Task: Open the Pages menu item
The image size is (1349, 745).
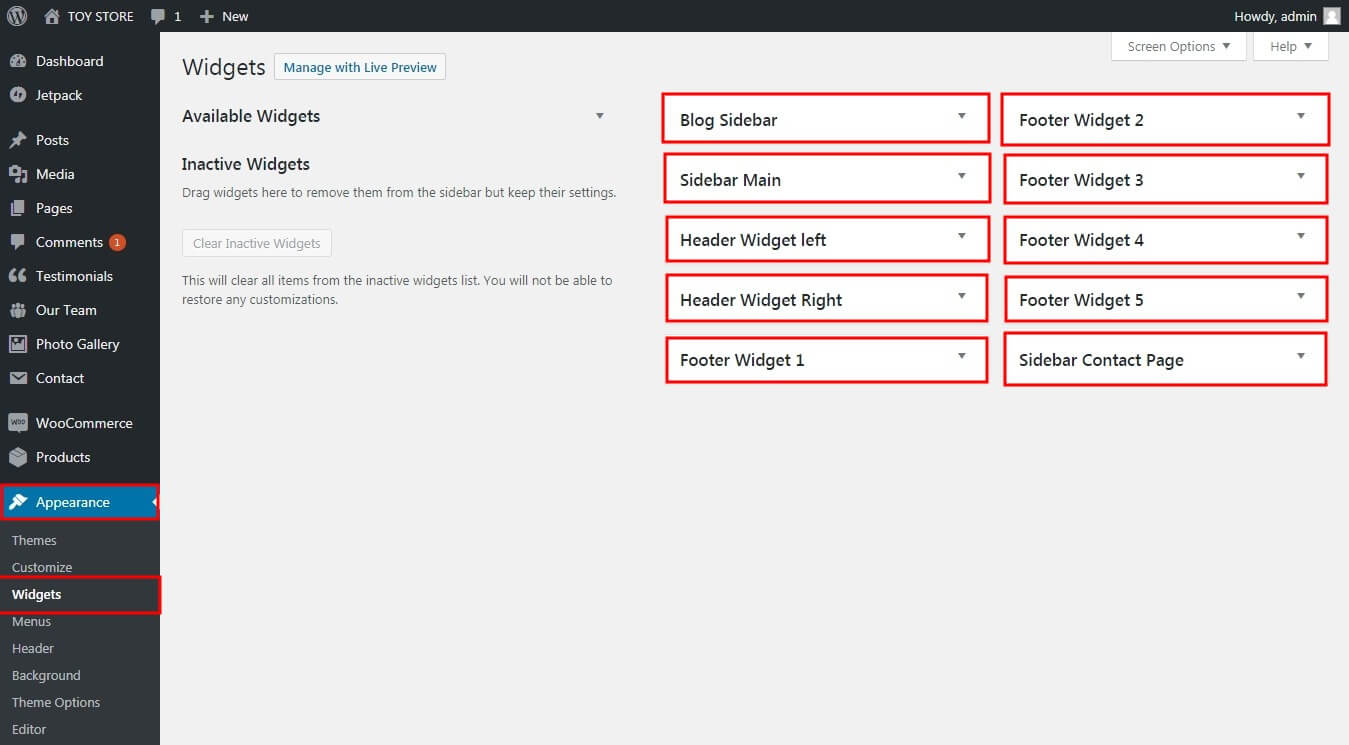Action: [80, 208]
